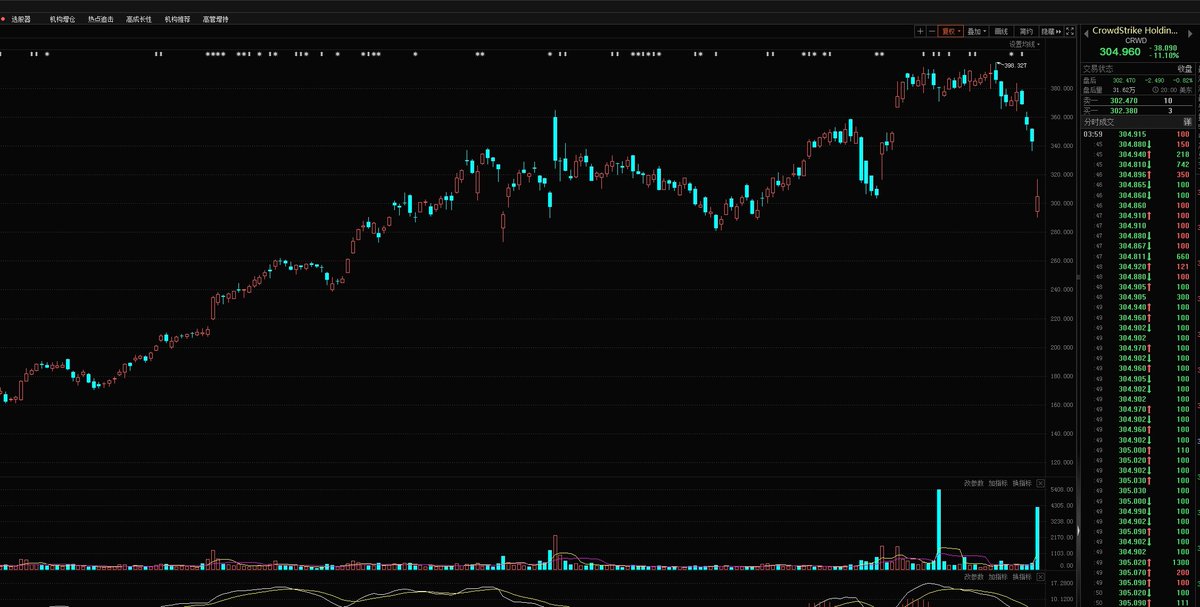Zoom in the chart with the plus icon
Image resolution: width=1200 pixels, height=607 pixels.
pyautogui.click(x=920, y=31)
